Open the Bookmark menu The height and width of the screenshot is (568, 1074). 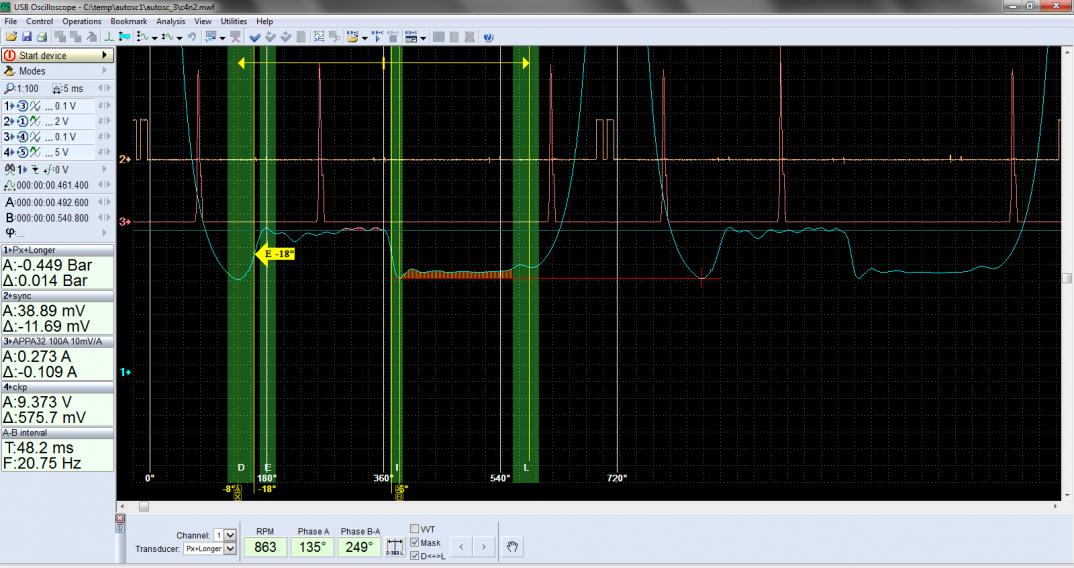click(127, 21)
